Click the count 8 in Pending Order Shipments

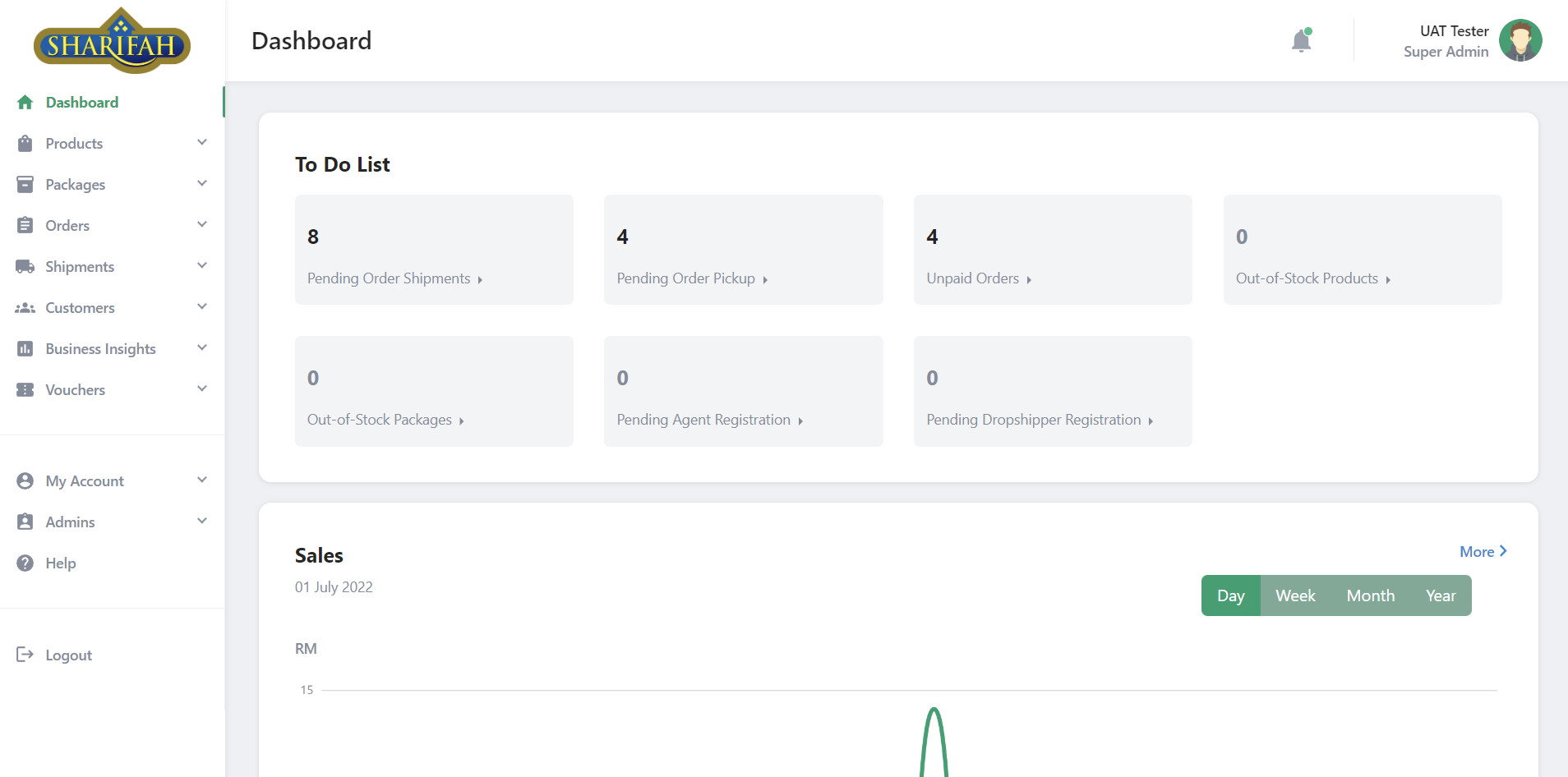tap(313, 237)
